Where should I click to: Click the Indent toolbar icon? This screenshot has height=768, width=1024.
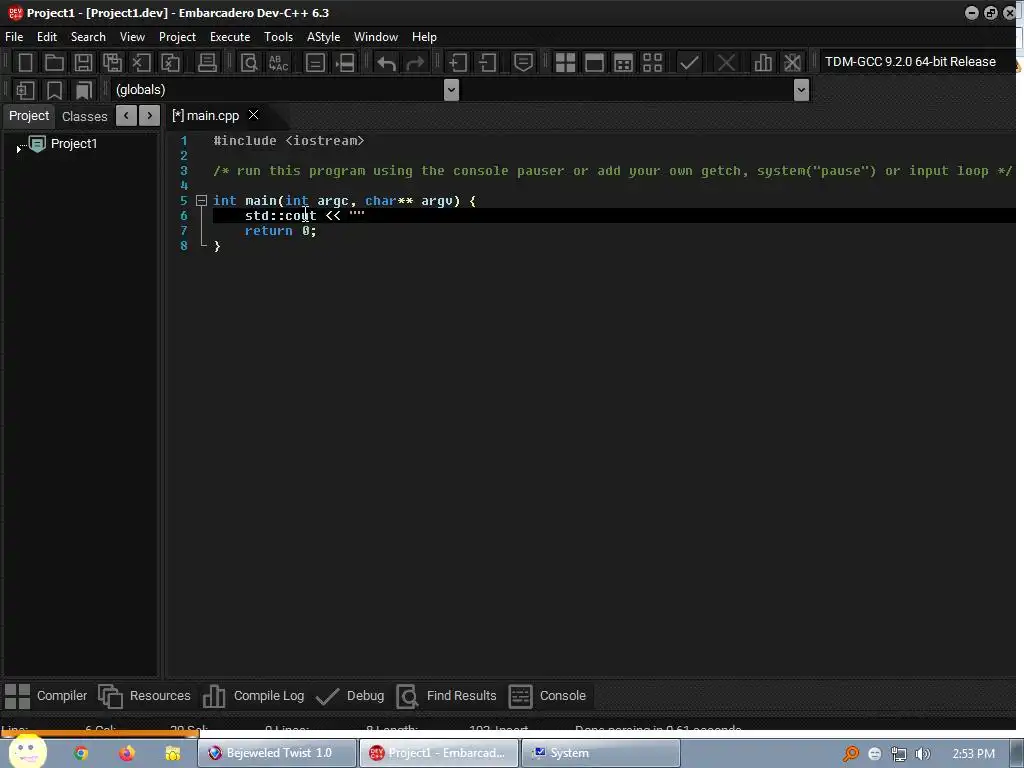(458, 63)
